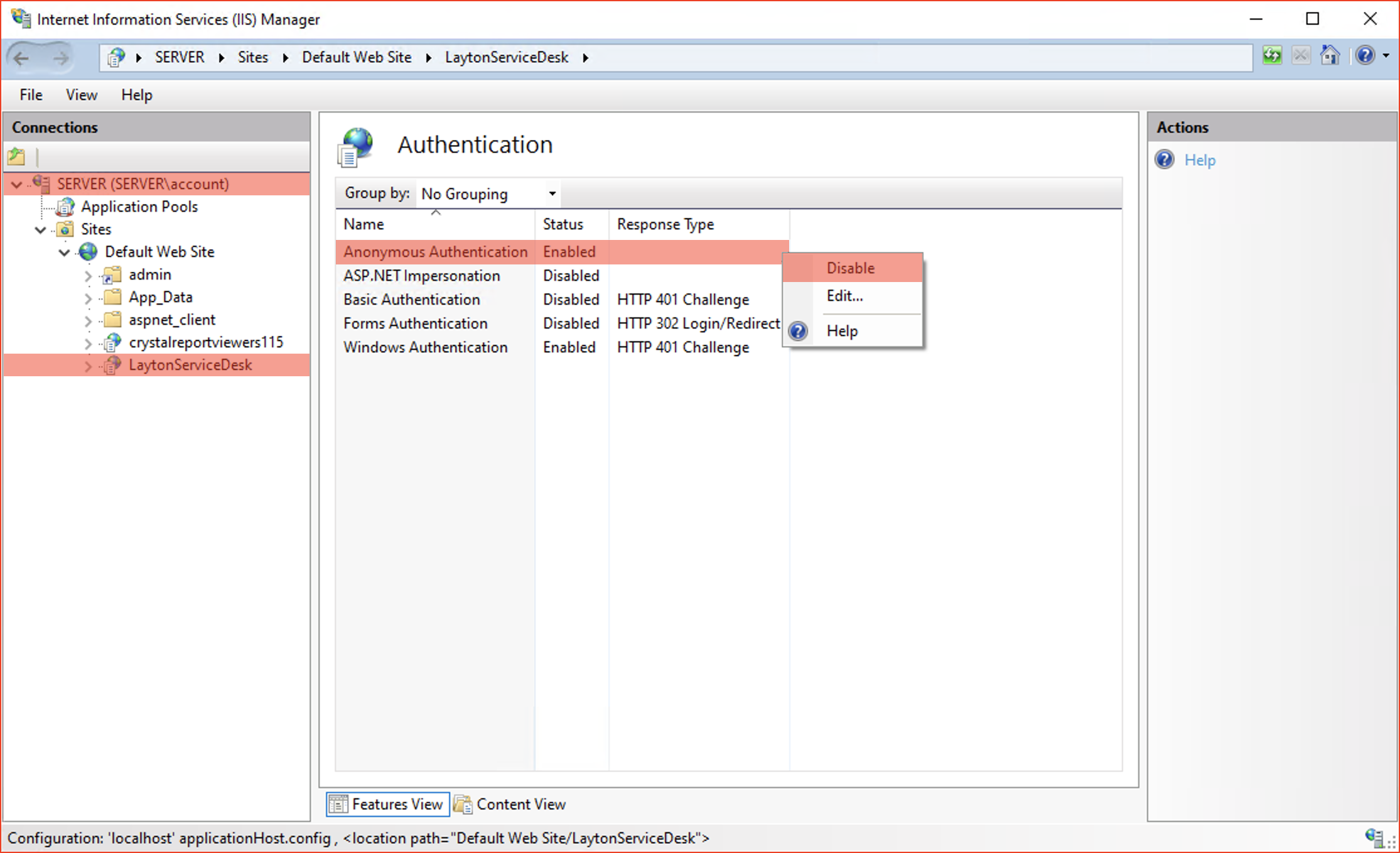Collapse the Sites node
Viewport: 1400px width, 853px height.
tap(41, 230)
